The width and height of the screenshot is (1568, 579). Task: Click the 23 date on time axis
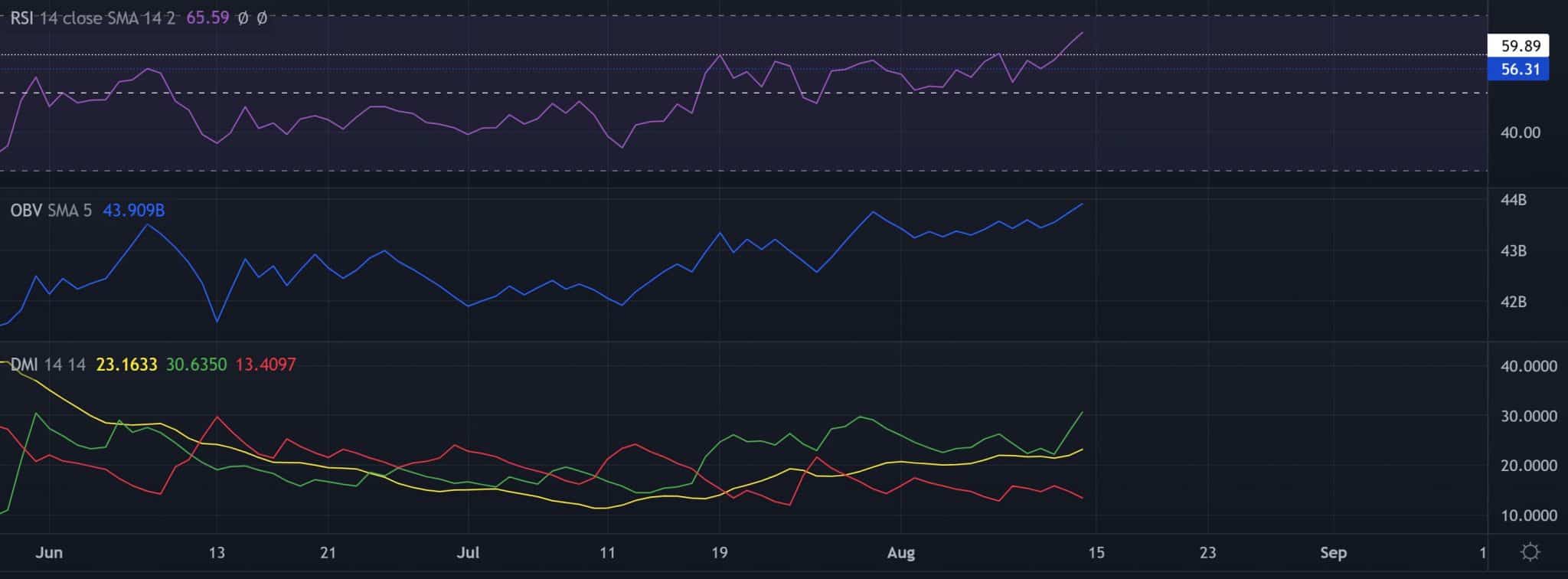pyautogui.click(x=1207, y=552)
